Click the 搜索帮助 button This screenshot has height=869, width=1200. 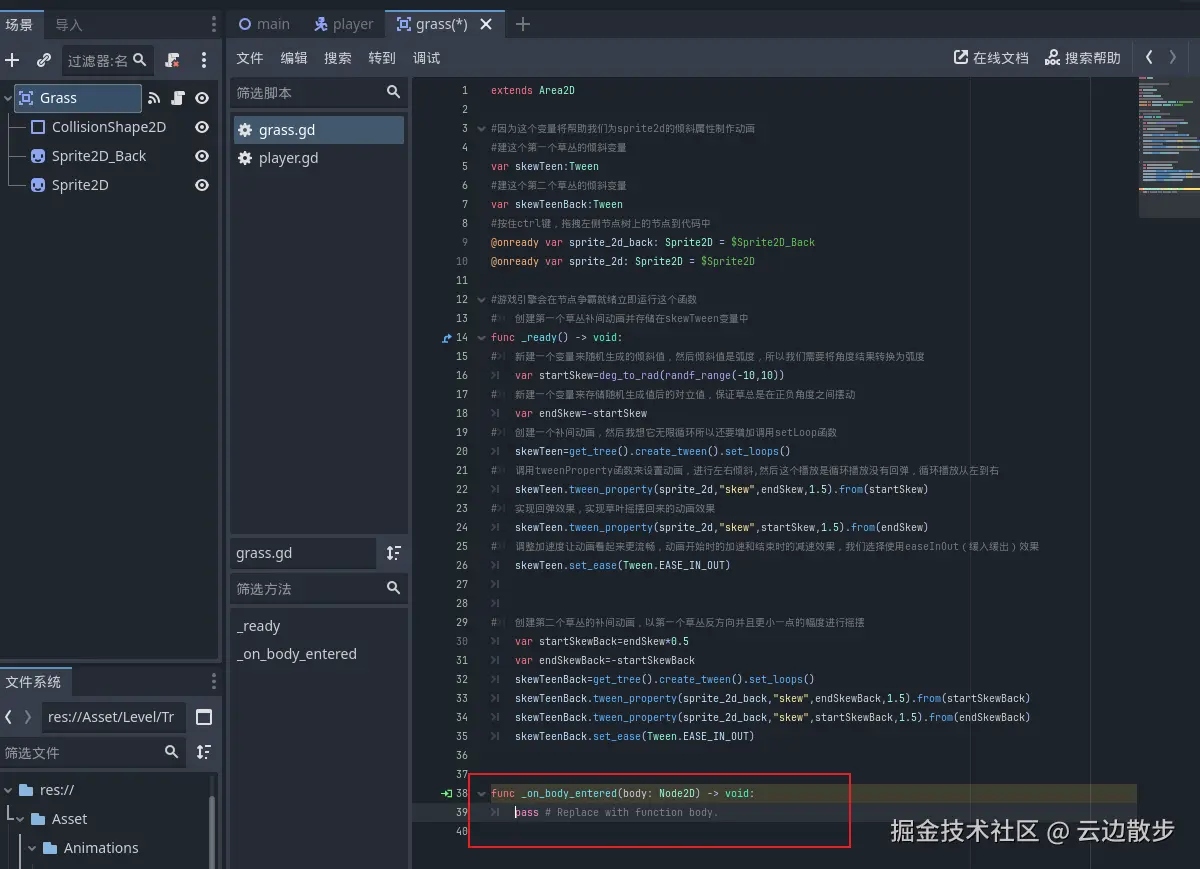click(x=1082, y=58)
